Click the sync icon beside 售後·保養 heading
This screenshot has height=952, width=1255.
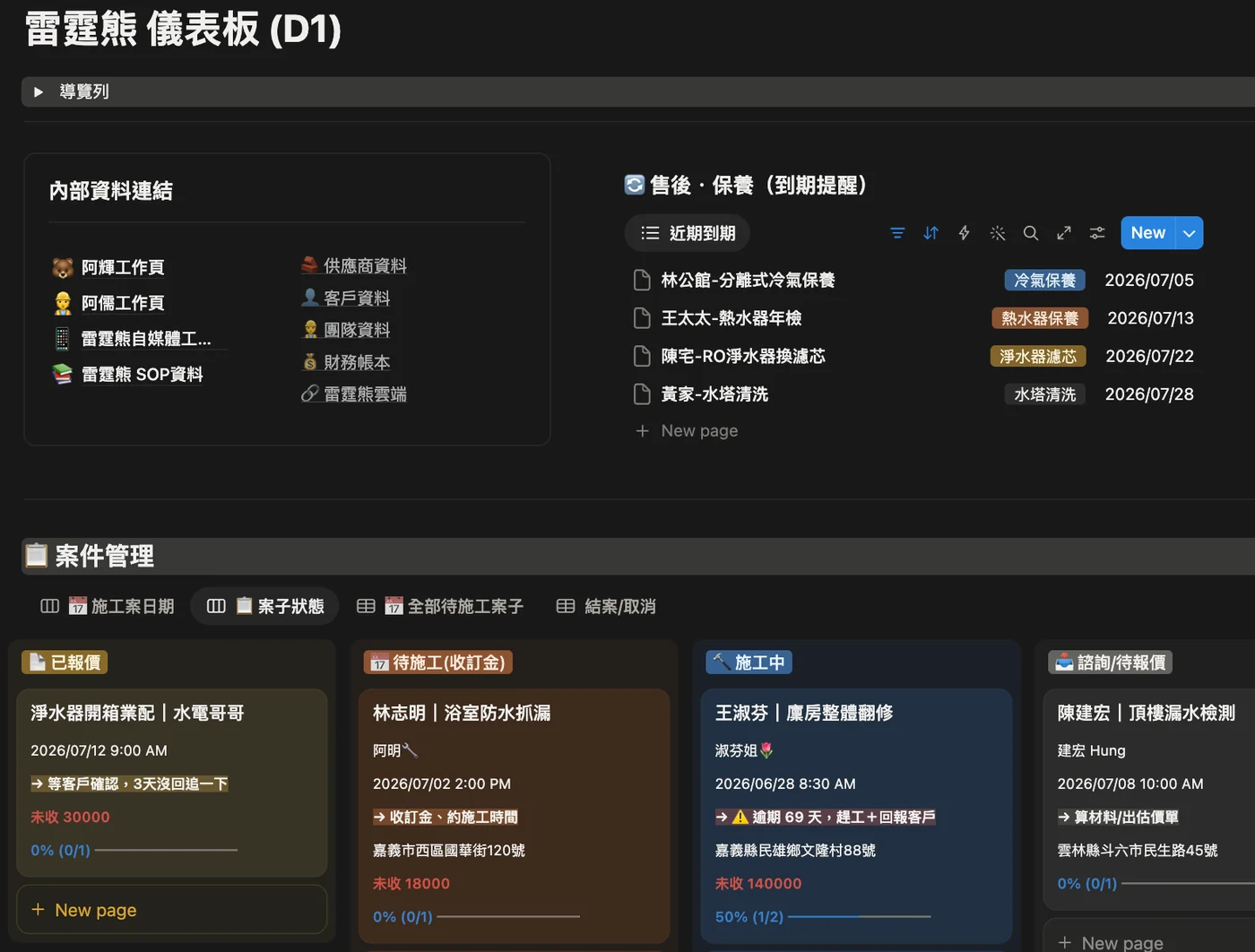[x=635, y=185]
